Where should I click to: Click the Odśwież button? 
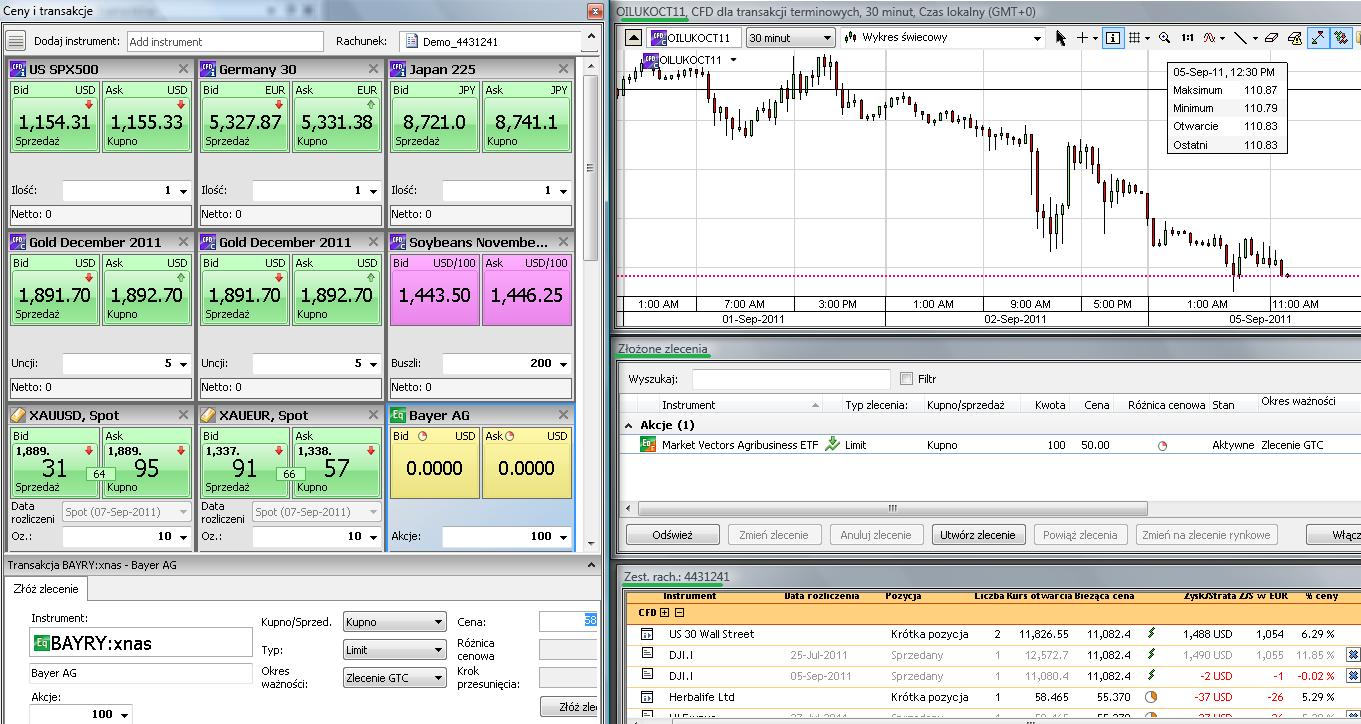point(672,535)
